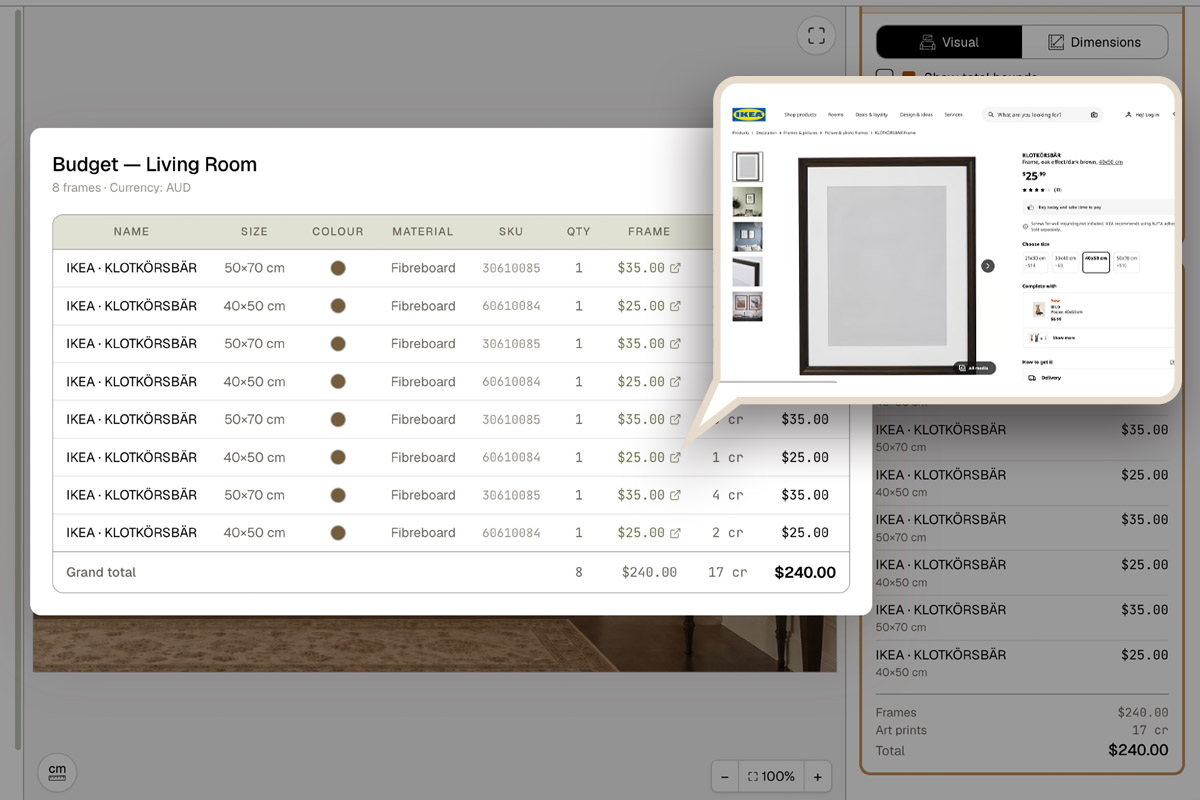This screenshot has width=1200, height=800.
Task: Zoom in with the plus button
Action: (817, 777)
